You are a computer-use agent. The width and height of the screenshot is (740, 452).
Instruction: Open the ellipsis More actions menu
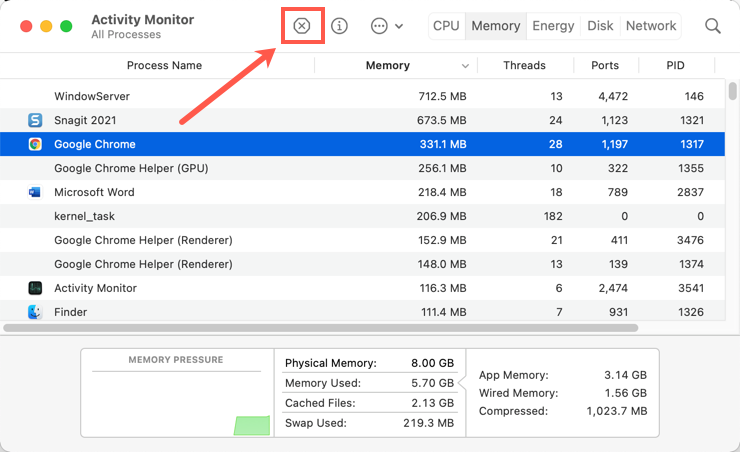click(x=379, y=25)
